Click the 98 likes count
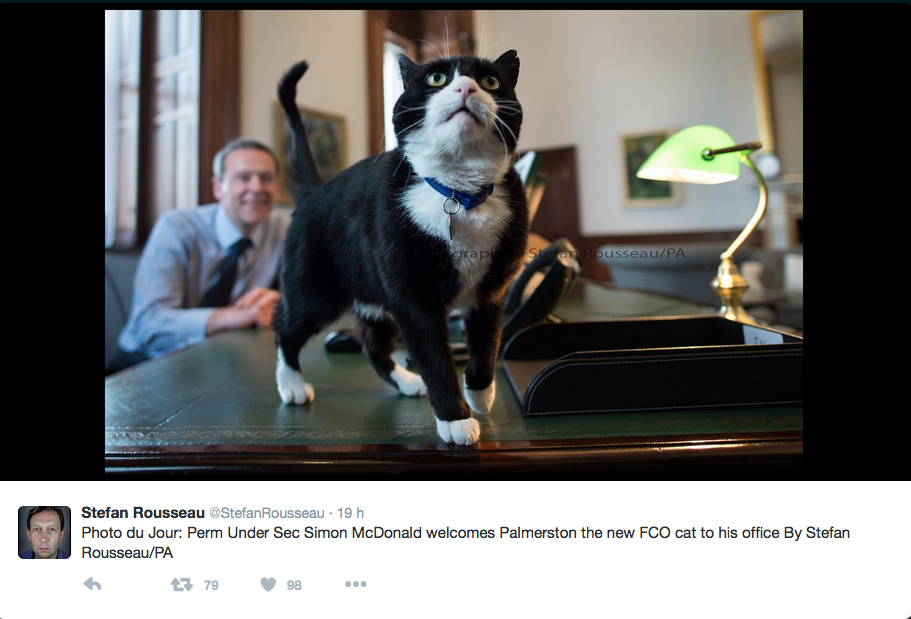Viewport: 911px width, 619px height. 295,585
